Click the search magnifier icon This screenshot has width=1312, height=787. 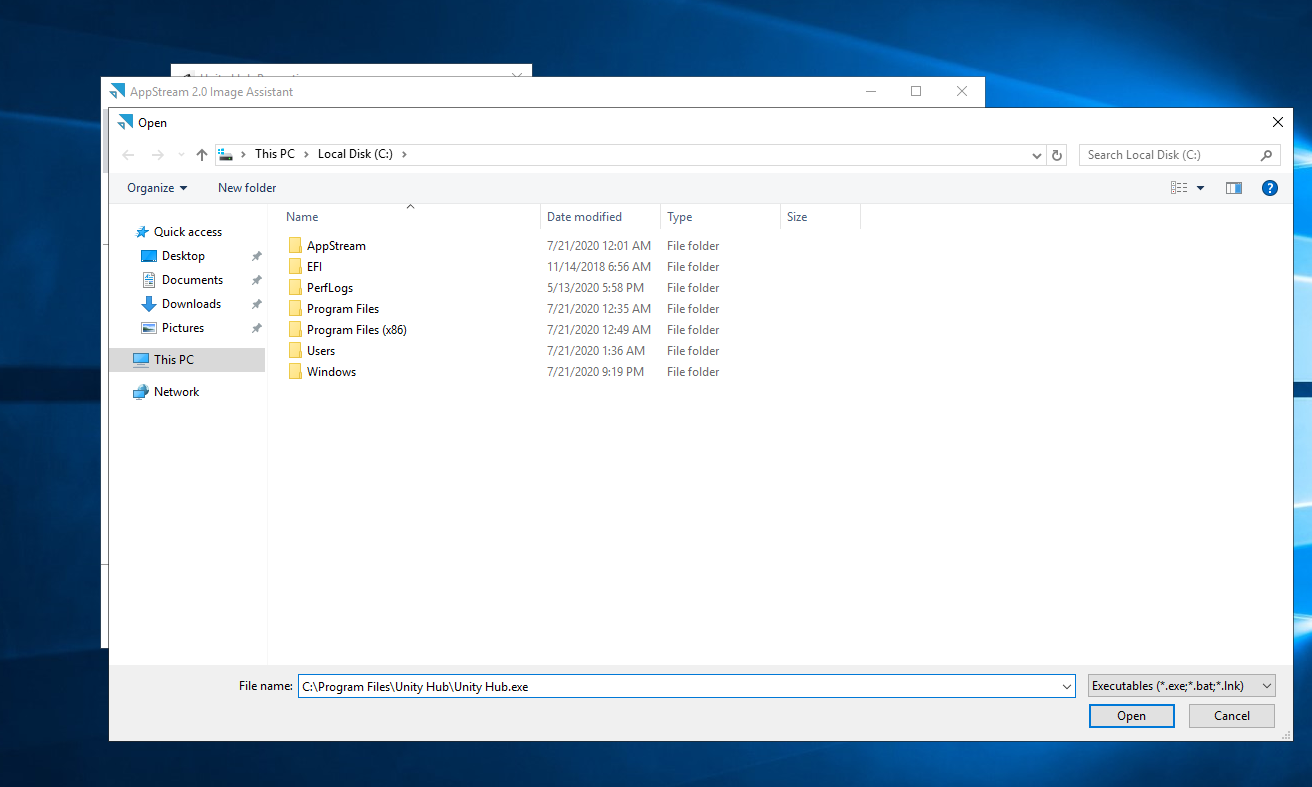1266,155
